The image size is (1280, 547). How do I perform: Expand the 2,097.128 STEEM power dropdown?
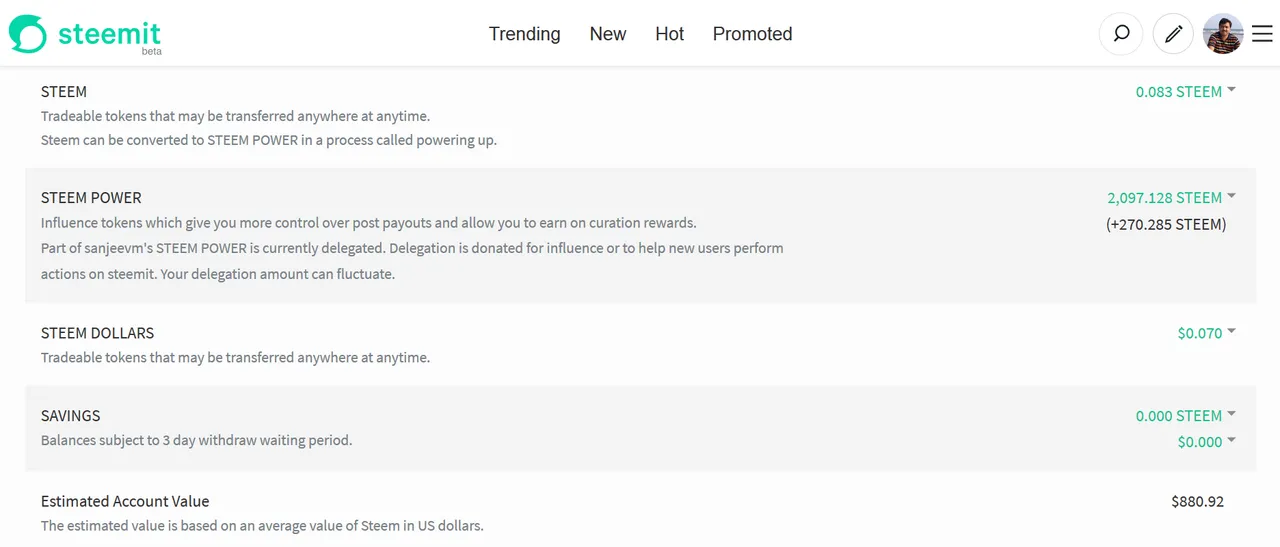pos(1171,197)
